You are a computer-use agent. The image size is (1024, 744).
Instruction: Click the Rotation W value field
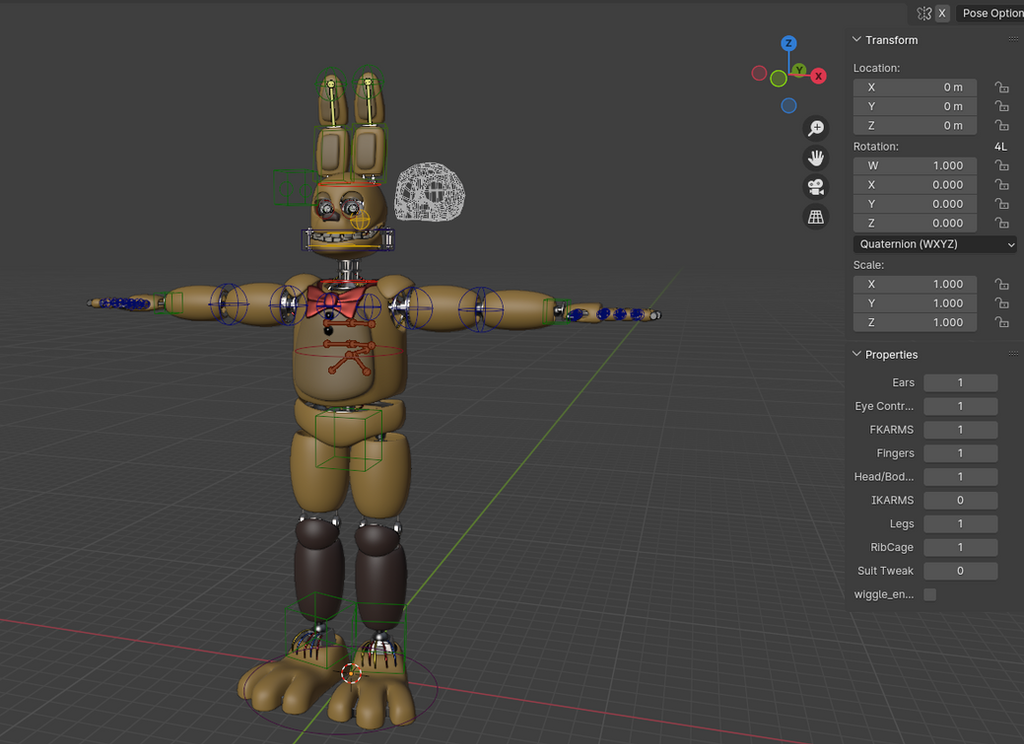pyautogui.click(x=915, y=166)
